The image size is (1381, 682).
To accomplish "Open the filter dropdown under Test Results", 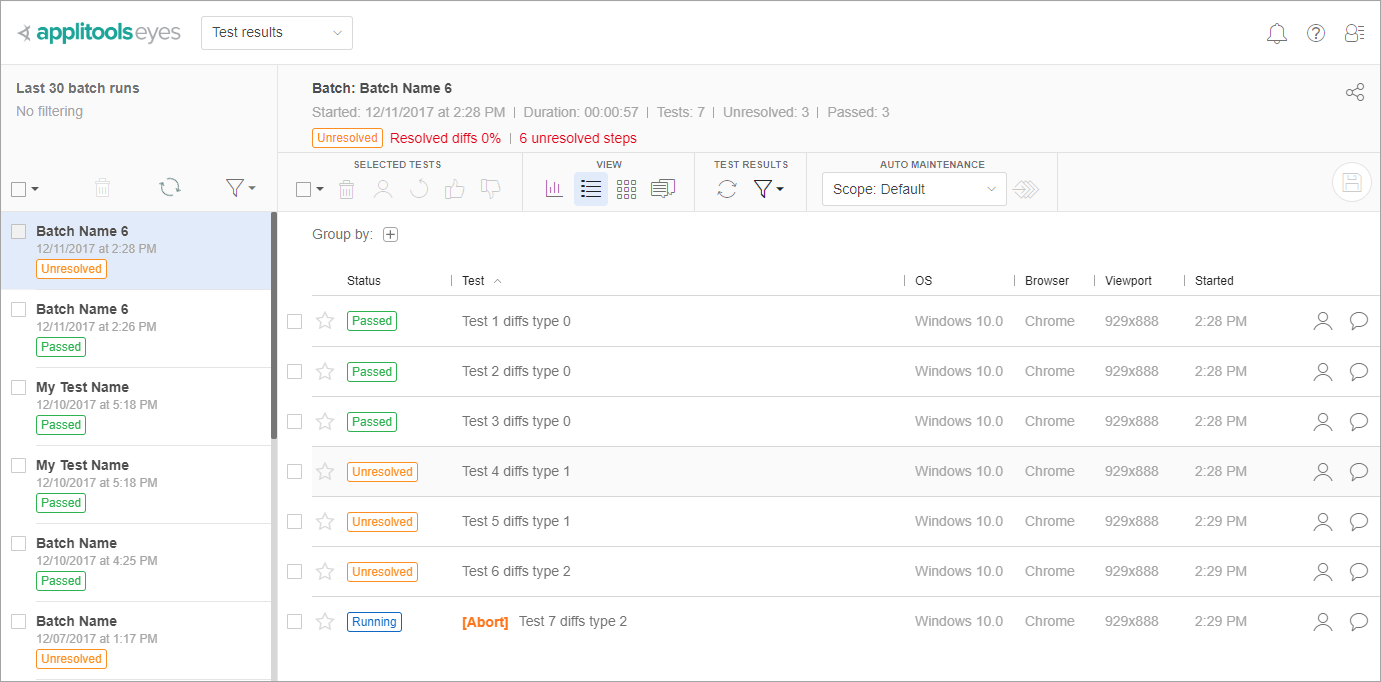I will pyautogui.click(x=764, y=188).
